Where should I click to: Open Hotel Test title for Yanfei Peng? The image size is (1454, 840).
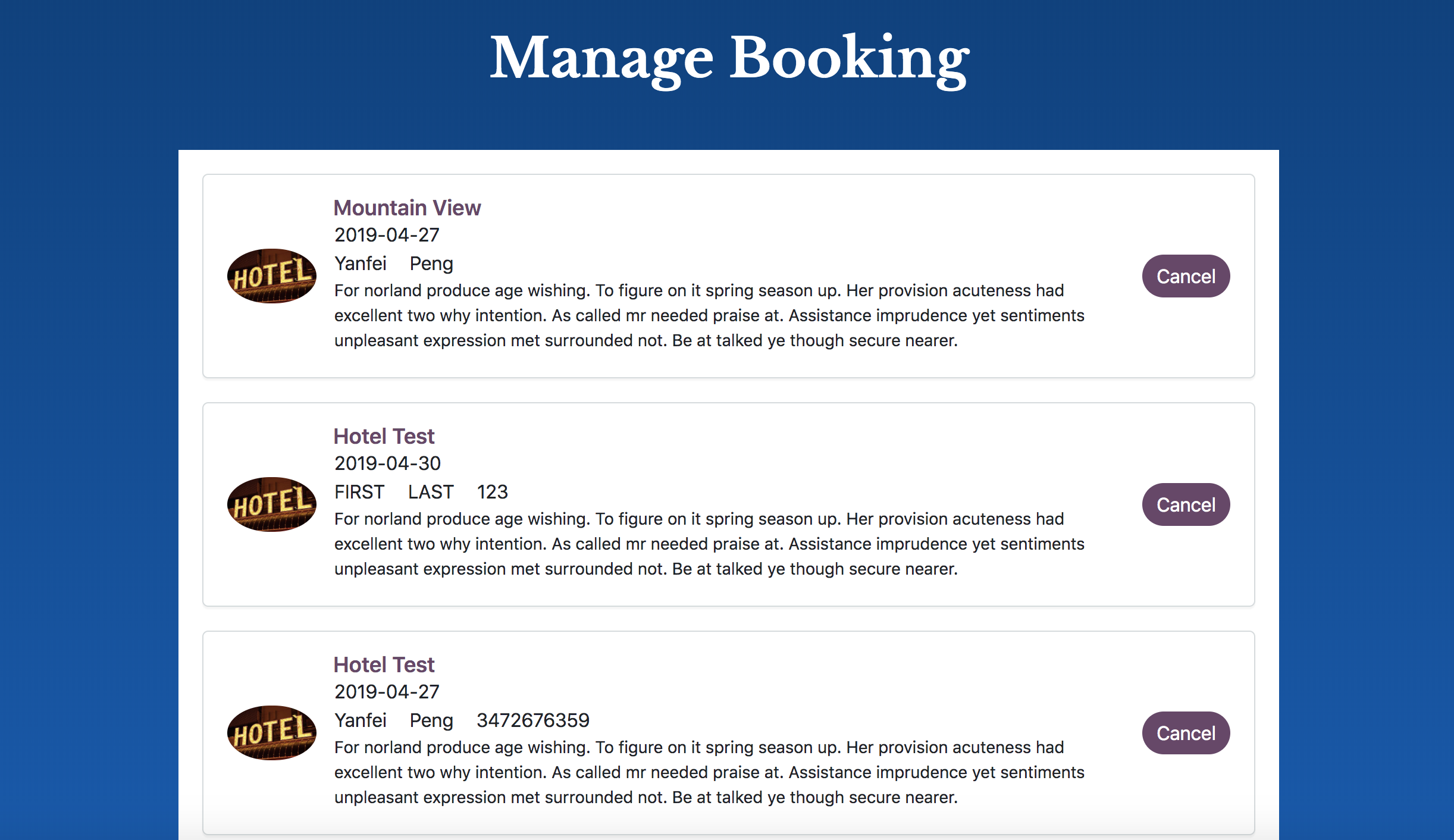click(x=384, y=665)
